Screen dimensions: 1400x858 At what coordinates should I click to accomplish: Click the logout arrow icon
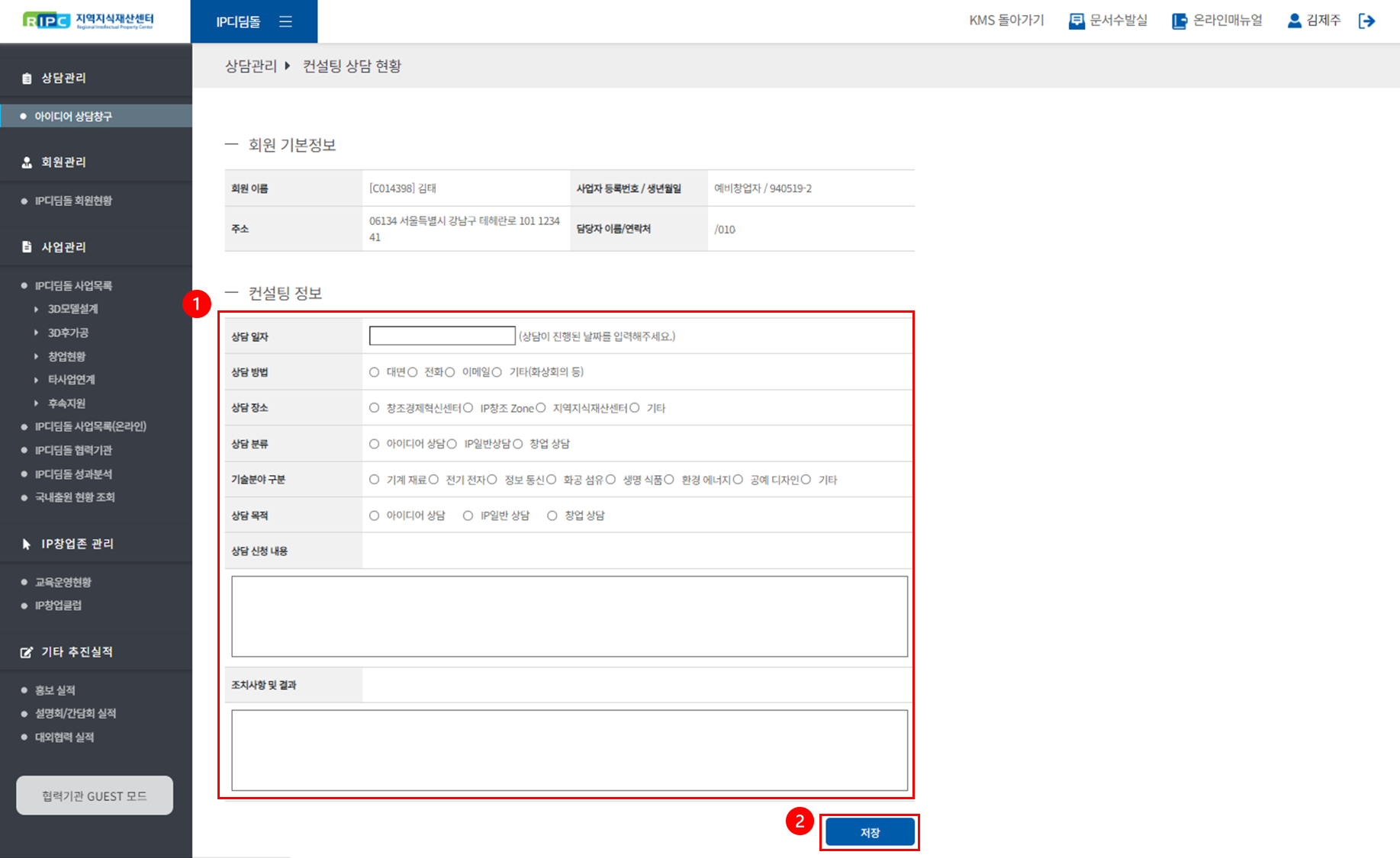[x=1366, y=21]
